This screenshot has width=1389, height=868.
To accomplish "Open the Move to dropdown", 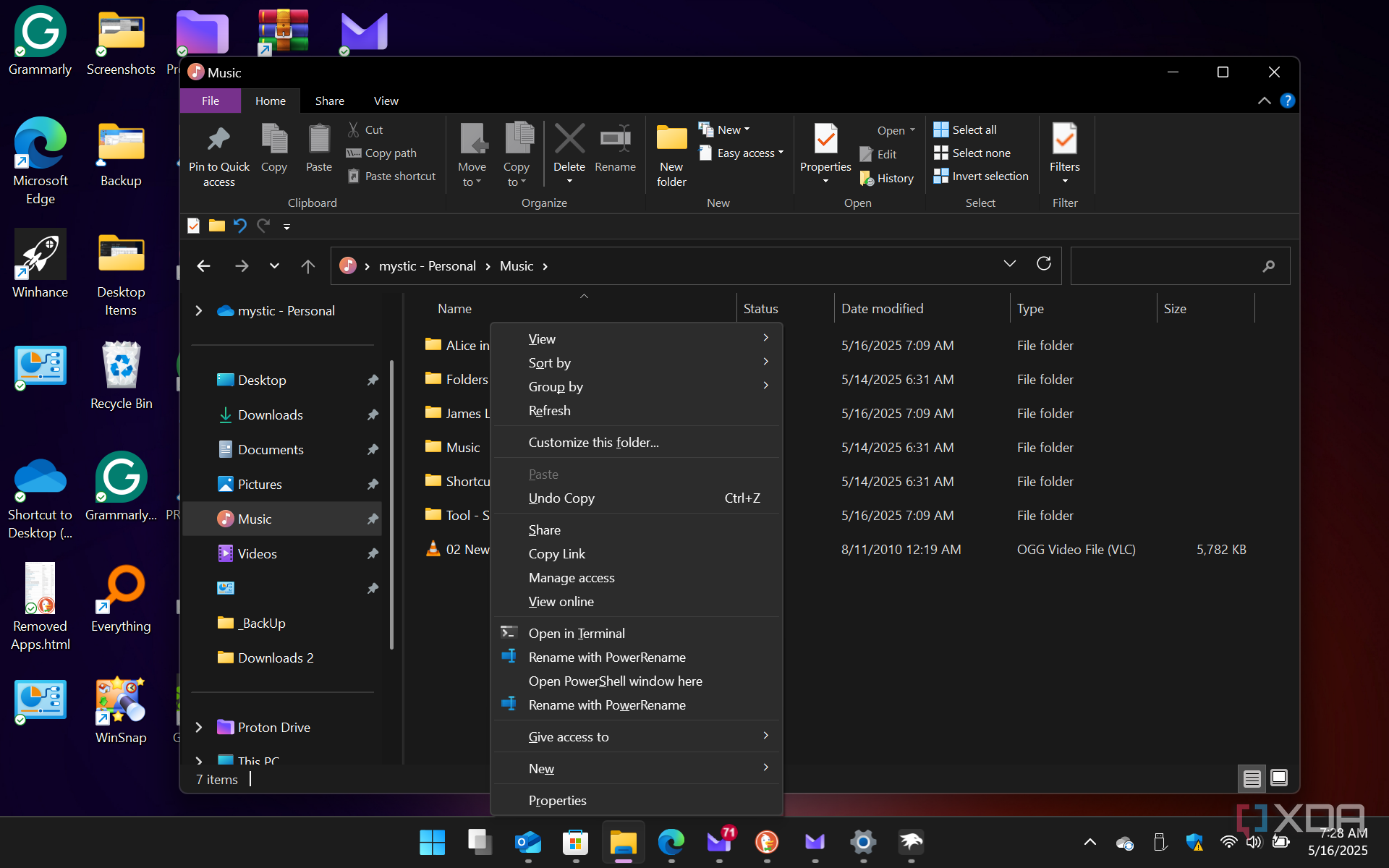I will tap(472, 174).
